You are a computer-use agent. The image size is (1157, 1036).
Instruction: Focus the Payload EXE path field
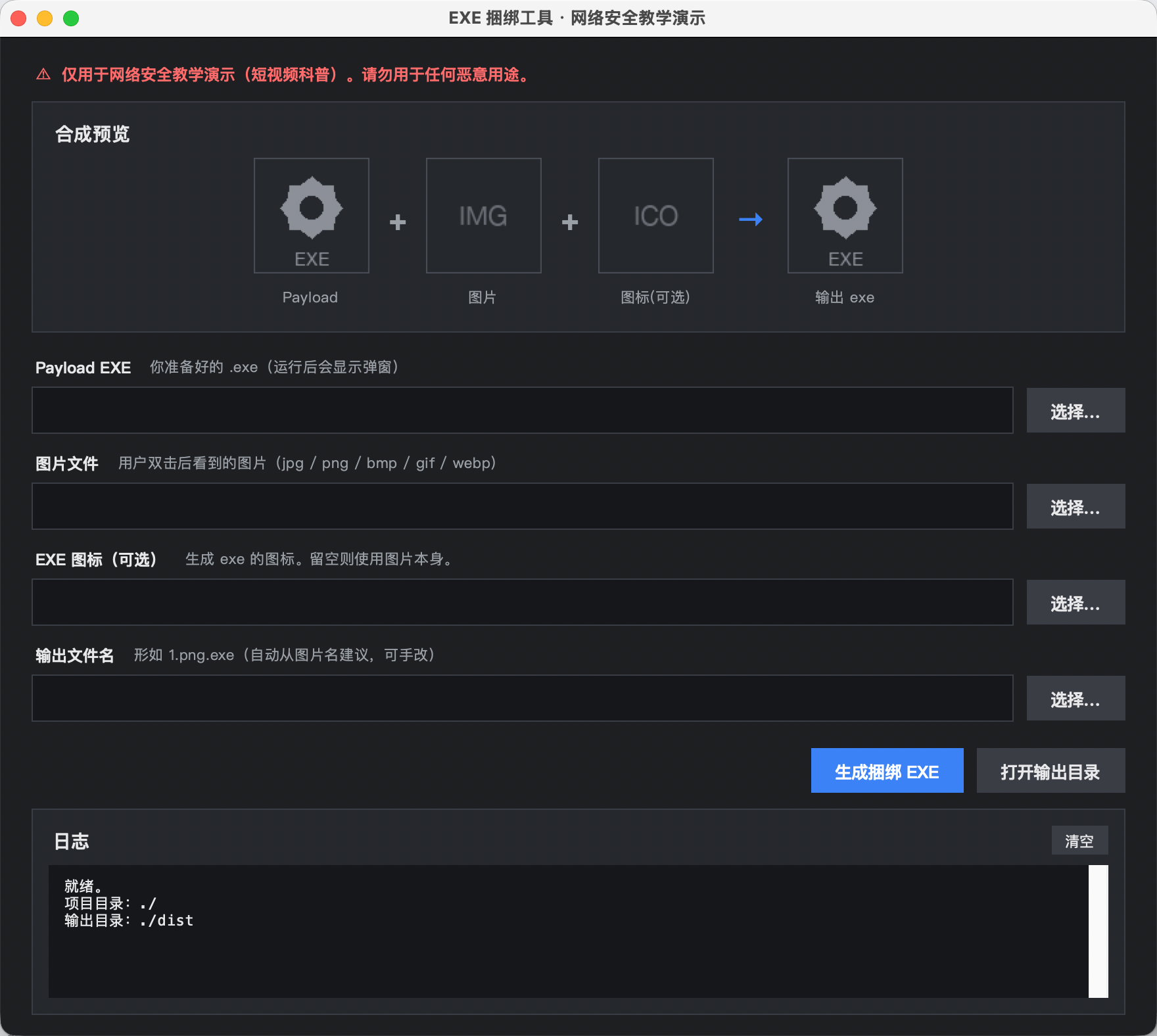point(523,410)
